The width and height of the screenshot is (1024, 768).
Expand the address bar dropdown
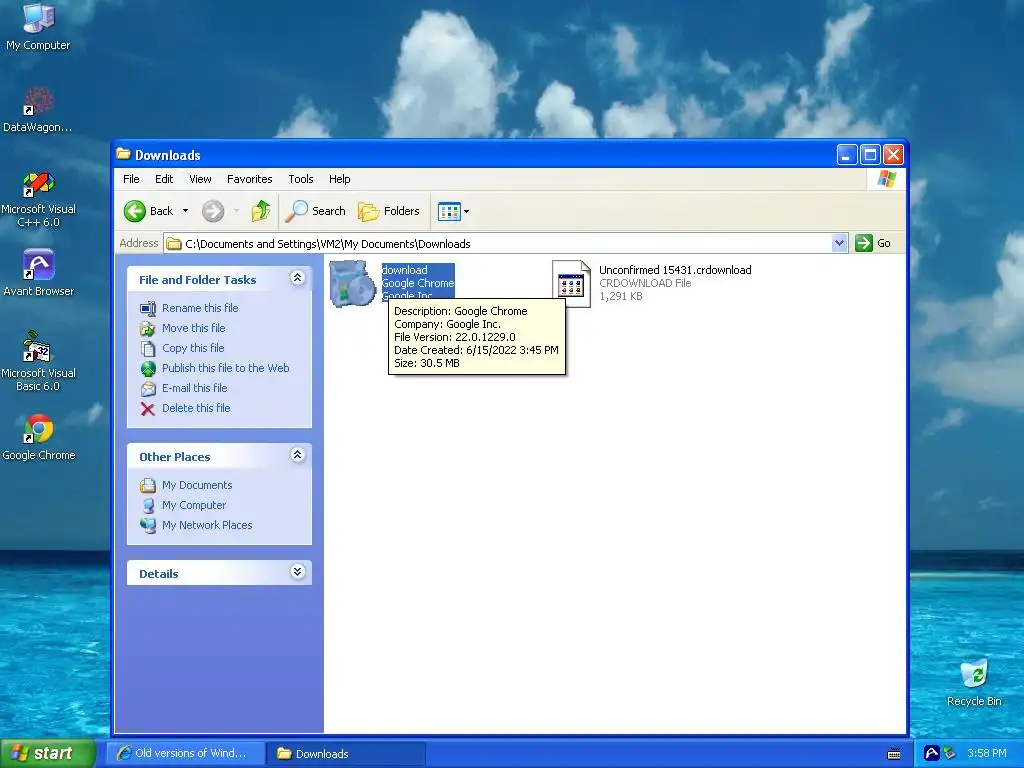[839, 243]
